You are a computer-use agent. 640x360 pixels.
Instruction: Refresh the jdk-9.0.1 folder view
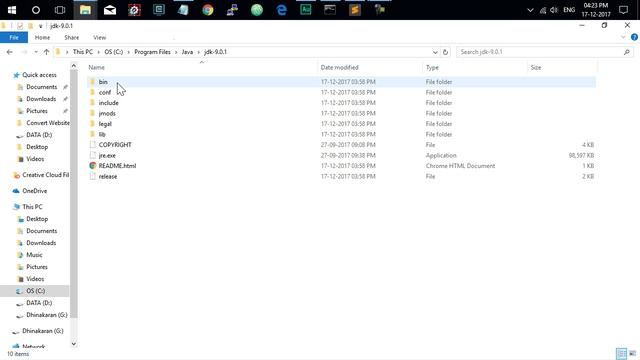445,52
